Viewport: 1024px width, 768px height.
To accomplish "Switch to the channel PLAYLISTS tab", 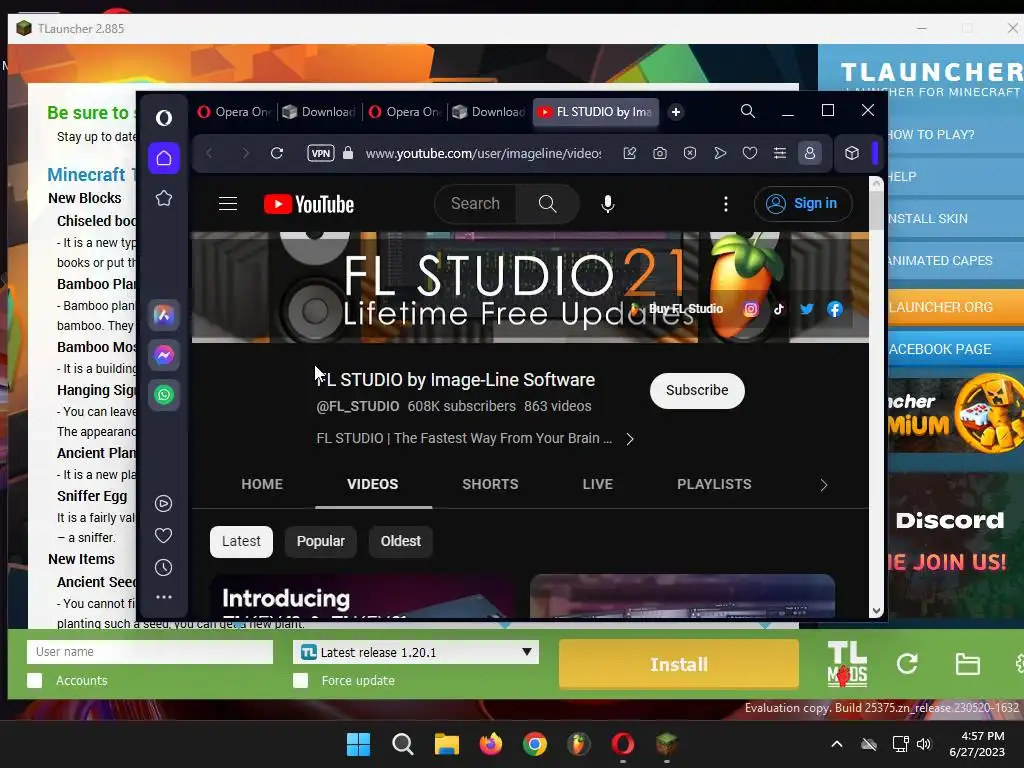I will coord(714,485).
